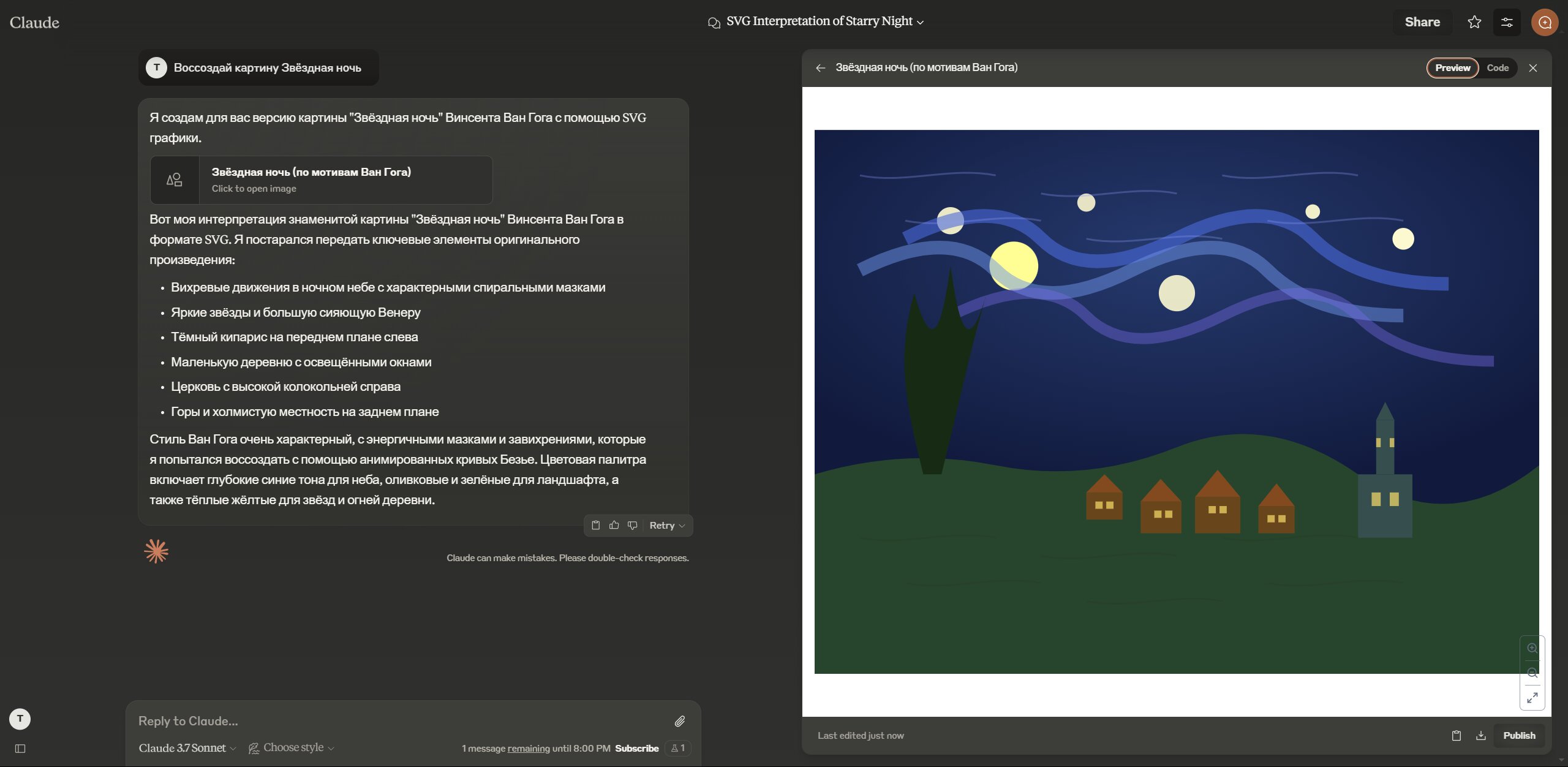Copy the assistant response
This screenshot has width=1568, height=767.
click(x=595, y=525)
